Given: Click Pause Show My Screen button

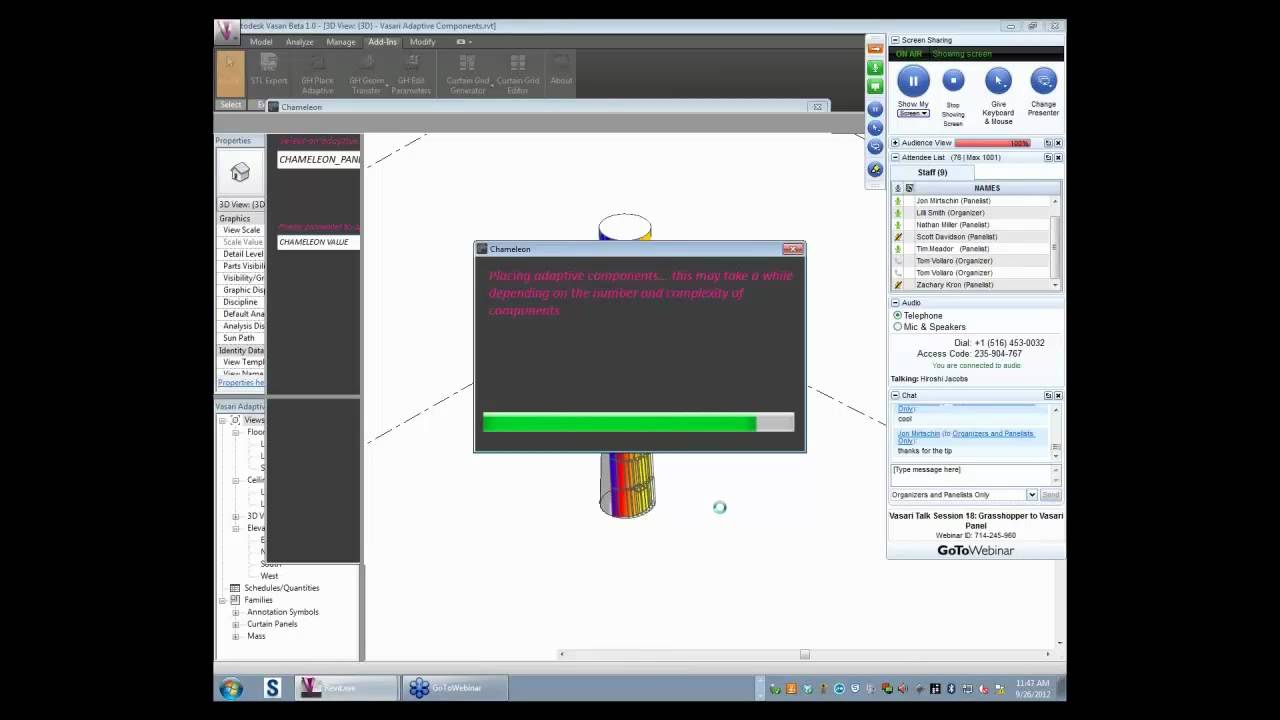Looking at the screenshot, I should [912, 81].
